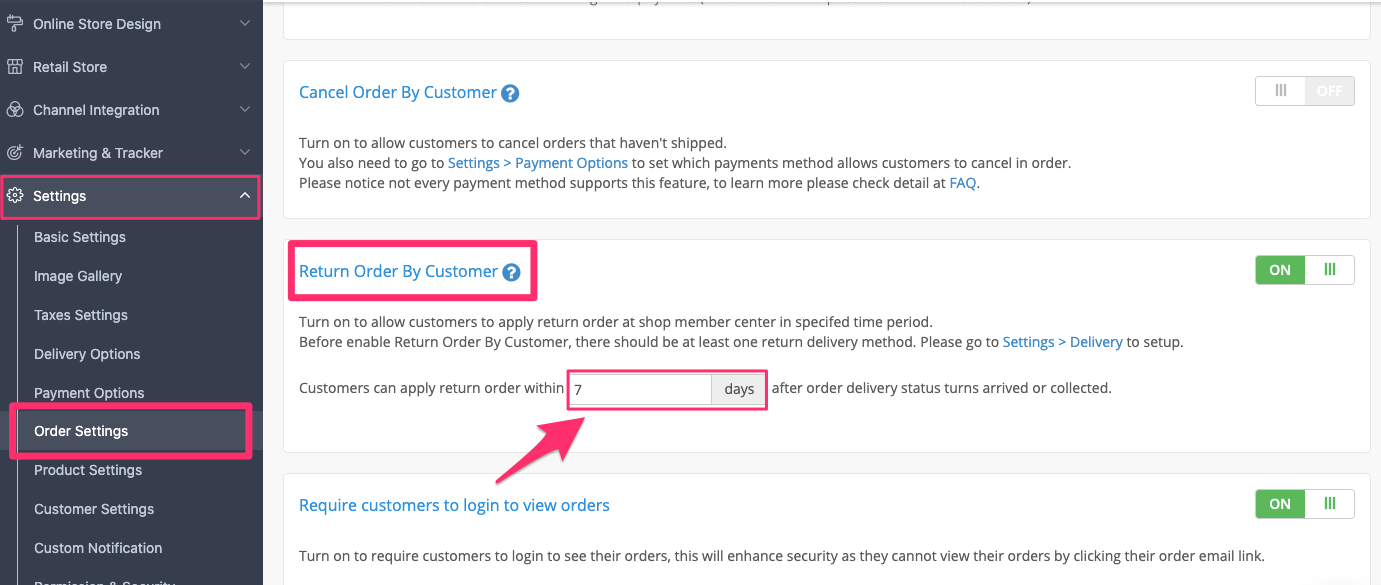Expand the Retail Store section chevron

(x=245, y=67)
